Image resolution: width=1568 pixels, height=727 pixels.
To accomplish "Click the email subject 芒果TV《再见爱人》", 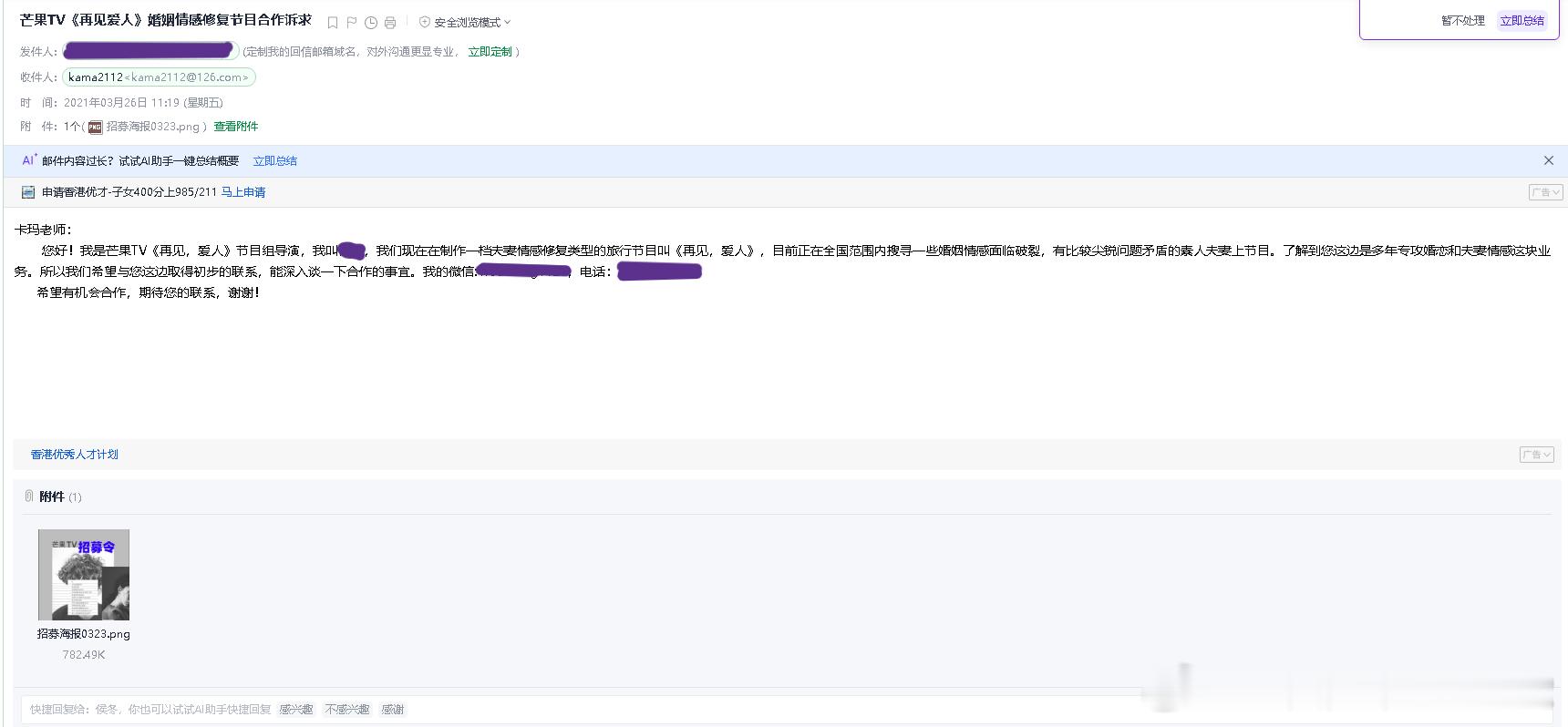I will pos(166,20).
